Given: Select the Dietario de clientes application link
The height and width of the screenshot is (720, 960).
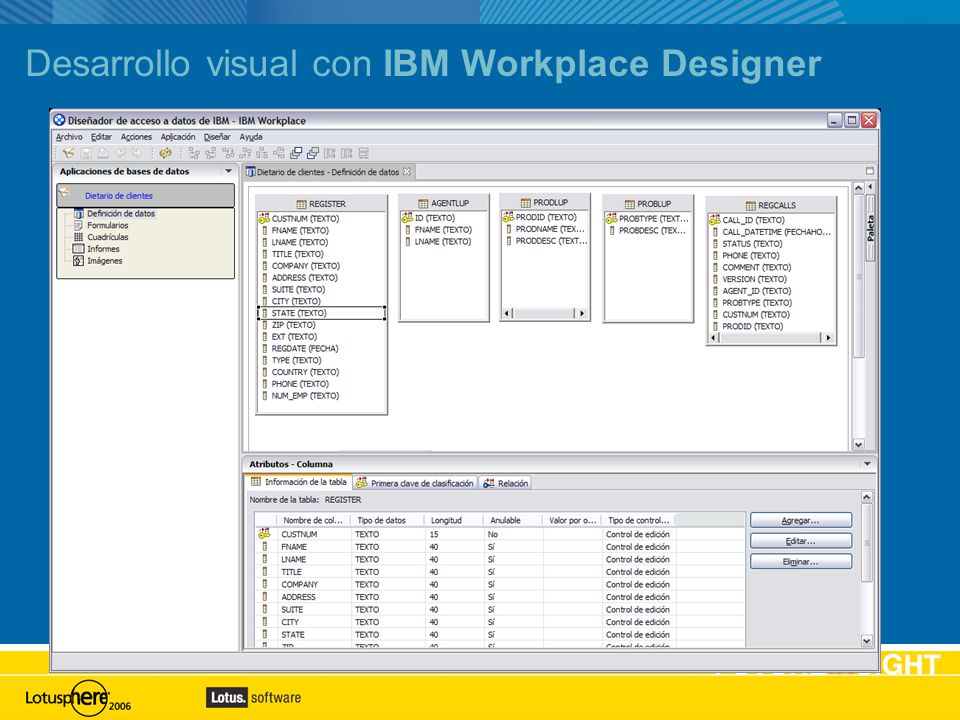Looking at the screenshot, I should [x=119, y=196].
